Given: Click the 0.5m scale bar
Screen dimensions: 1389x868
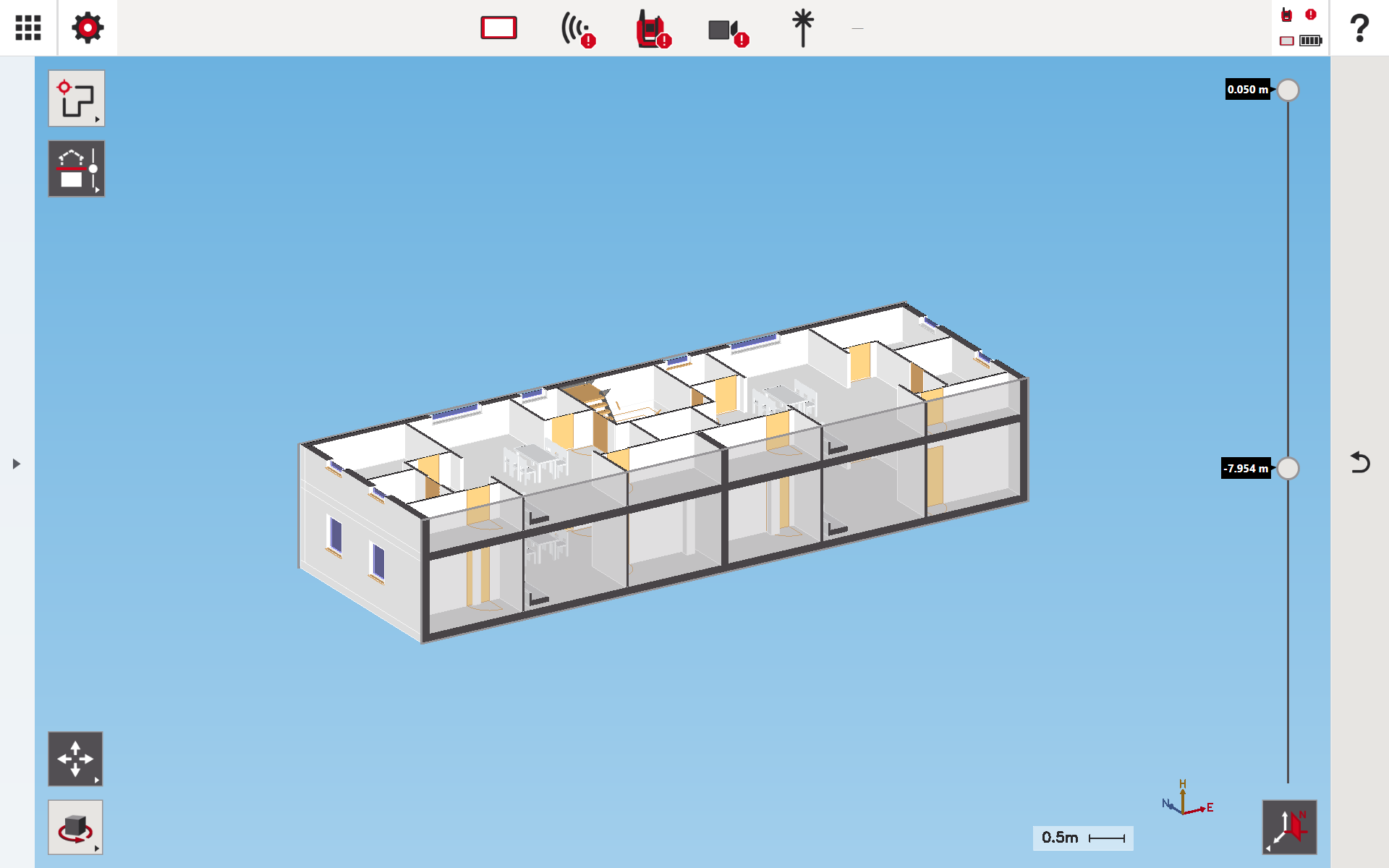Looking at the screenshot, I should (1082, 838).
